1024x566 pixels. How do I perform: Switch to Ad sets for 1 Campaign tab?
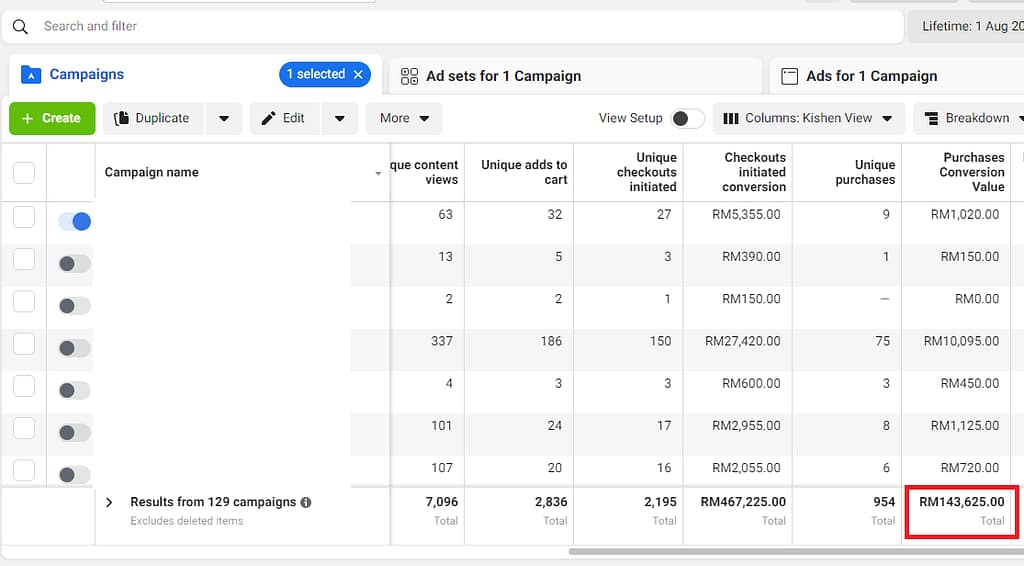tap(503, 76)
